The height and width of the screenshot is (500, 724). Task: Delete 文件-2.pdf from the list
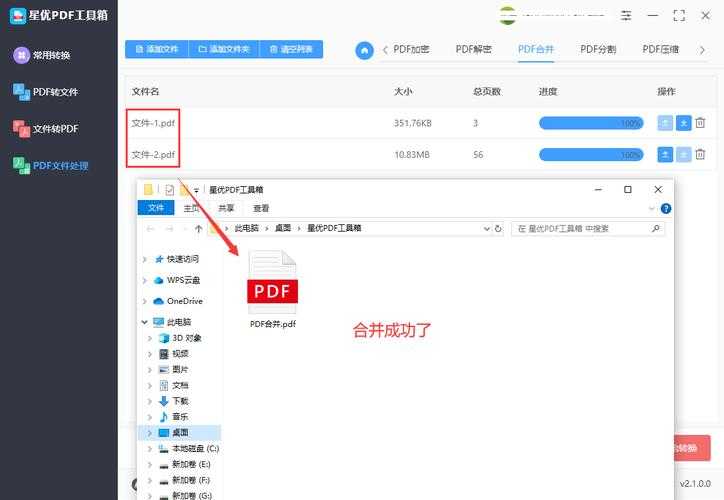pyautogui.click(x=700, y=154)
